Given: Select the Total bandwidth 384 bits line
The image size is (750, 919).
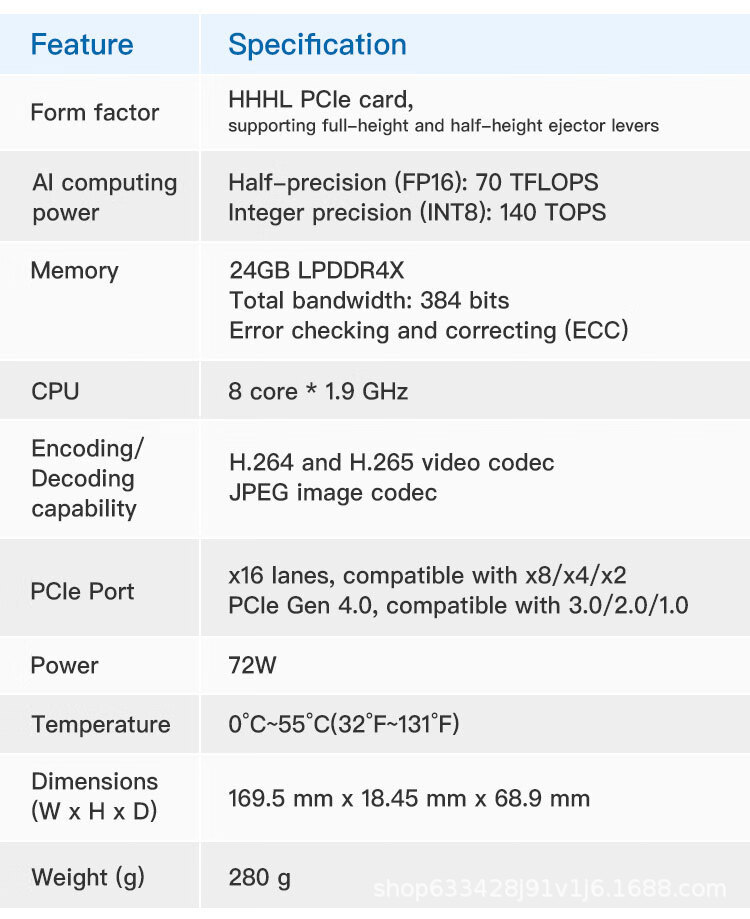Looking at the screenshot, I should click(369, 300).
